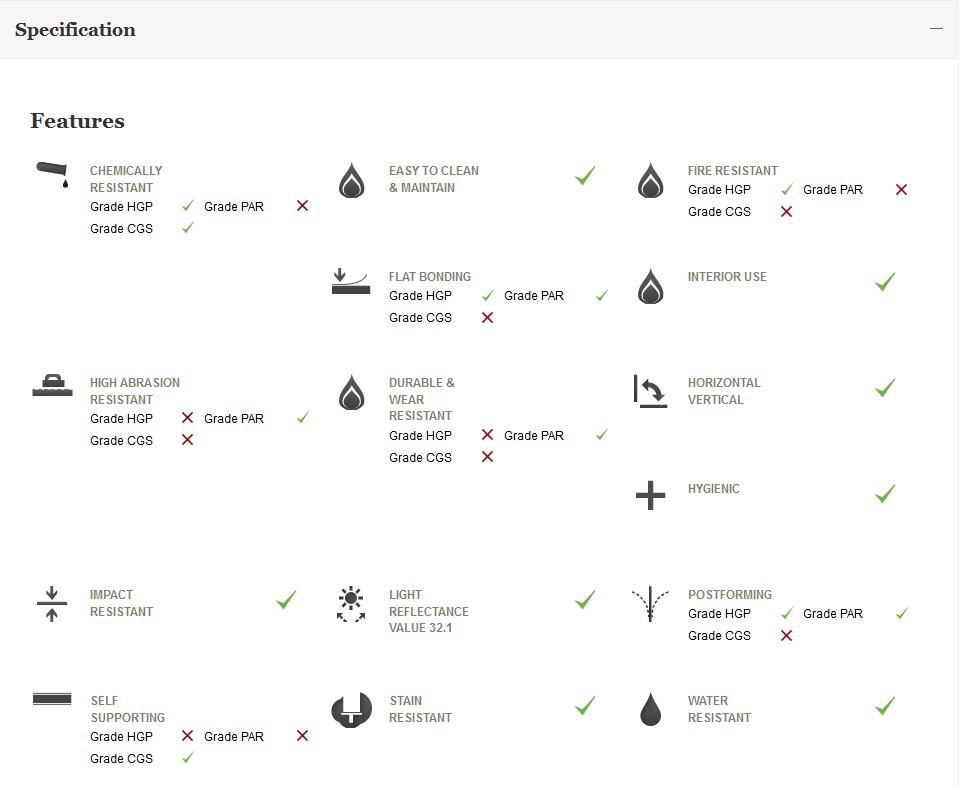Click the Stain Resistant icon

click(351, 709)
